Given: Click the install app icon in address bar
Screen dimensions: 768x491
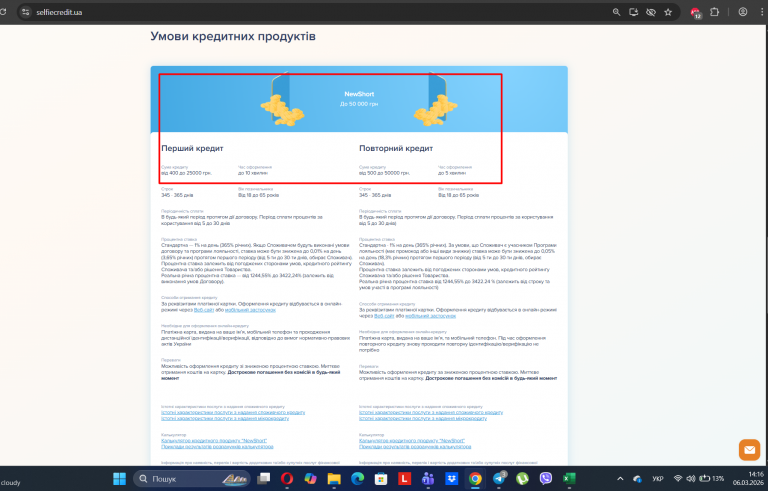Looking at the screenshot, I should 633,12.
